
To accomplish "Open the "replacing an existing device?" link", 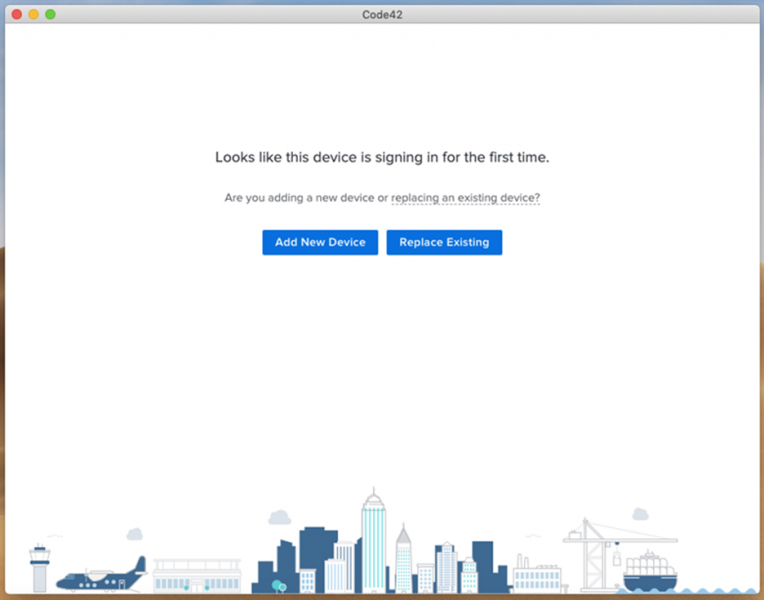I will [465, 198].
